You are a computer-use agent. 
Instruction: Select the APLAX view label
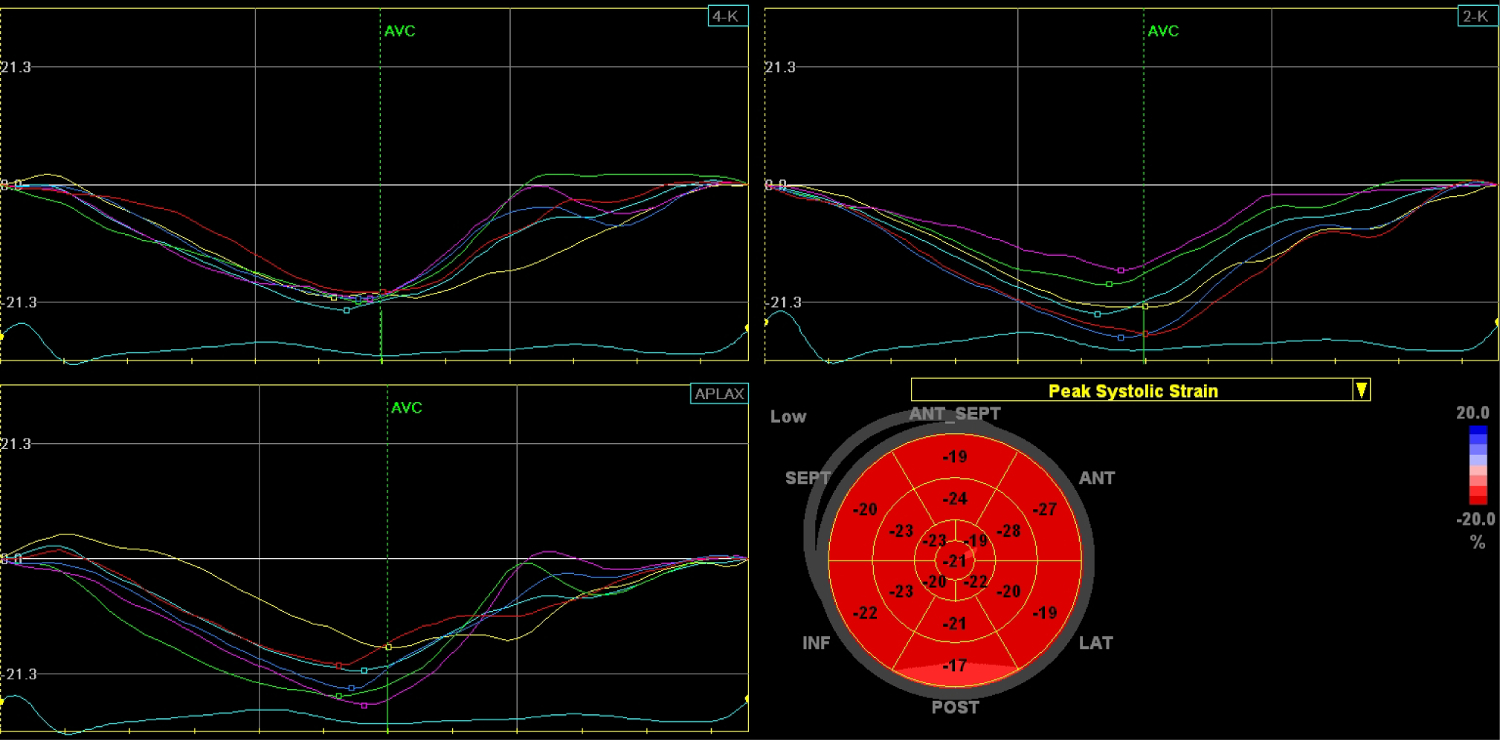(x=719, y=394)
